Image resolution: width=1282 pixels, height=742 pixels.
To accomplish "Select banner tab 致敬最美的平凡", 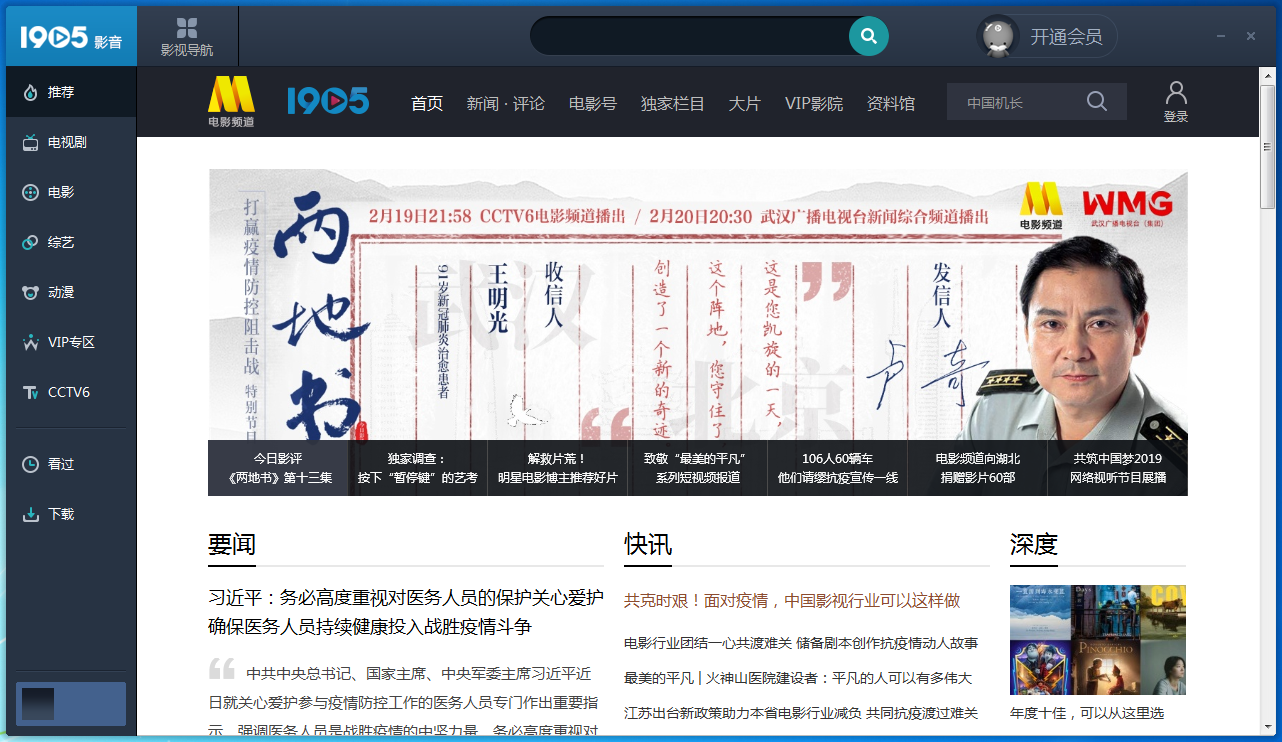I will [698, 468].
